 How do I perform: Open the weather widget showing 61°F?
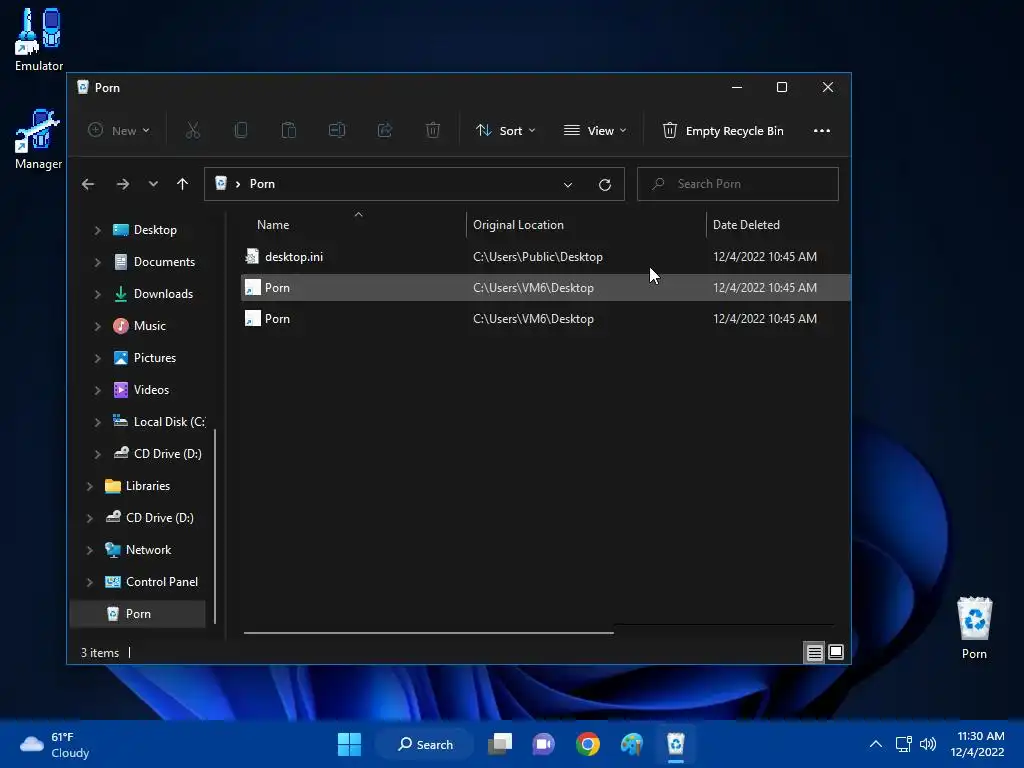55,744
